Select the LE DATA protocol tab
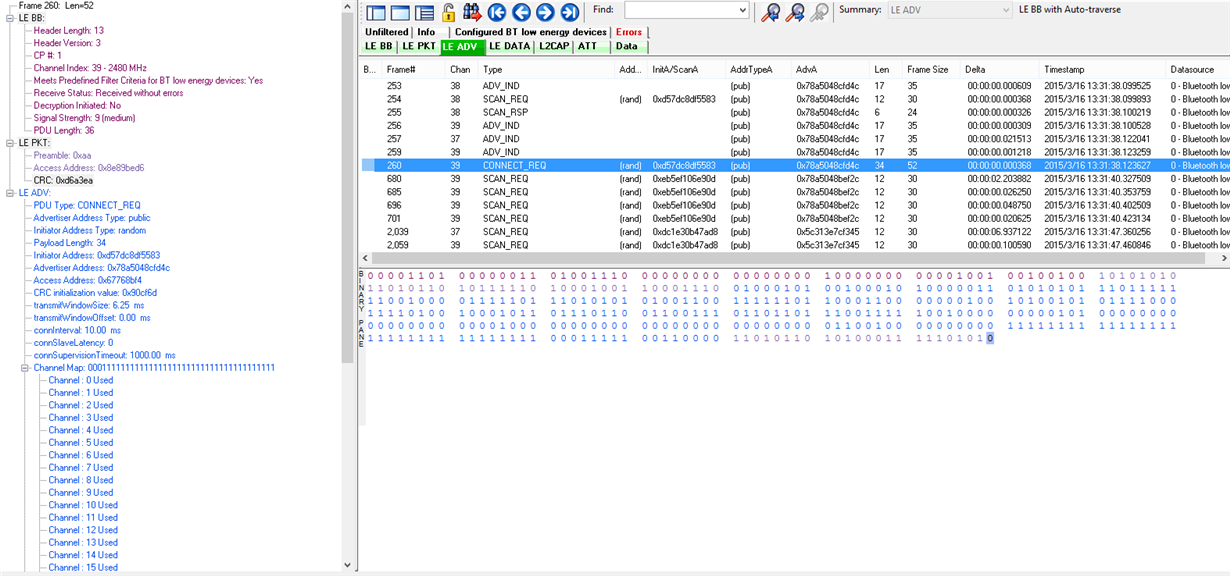1230x576 pixels. click(510, 46)
